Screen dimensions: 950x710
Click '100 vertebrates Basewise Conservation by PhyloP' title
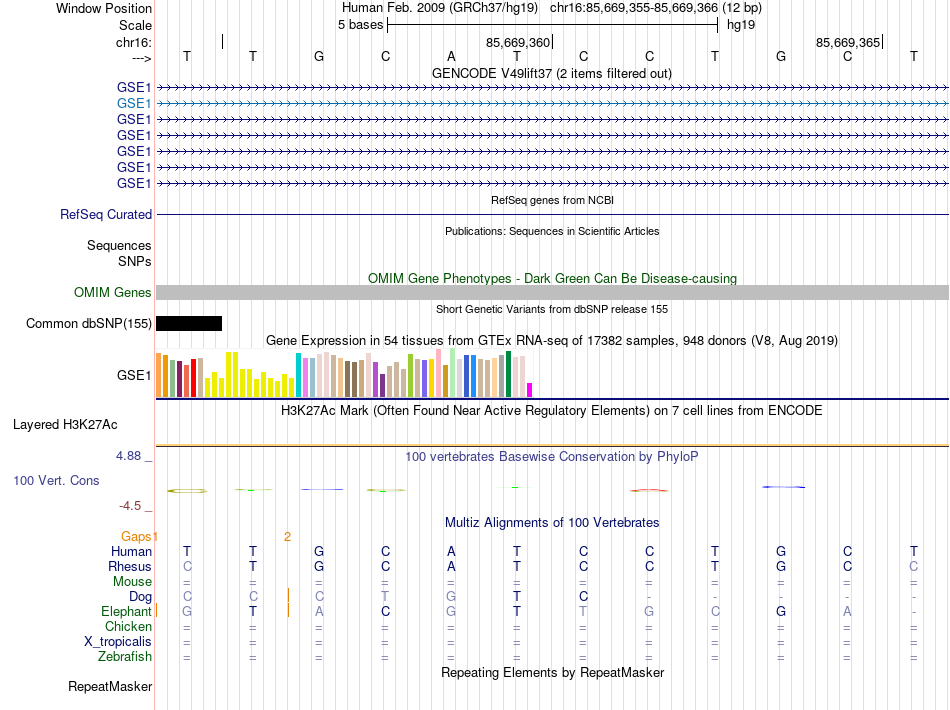coord(552,456)
